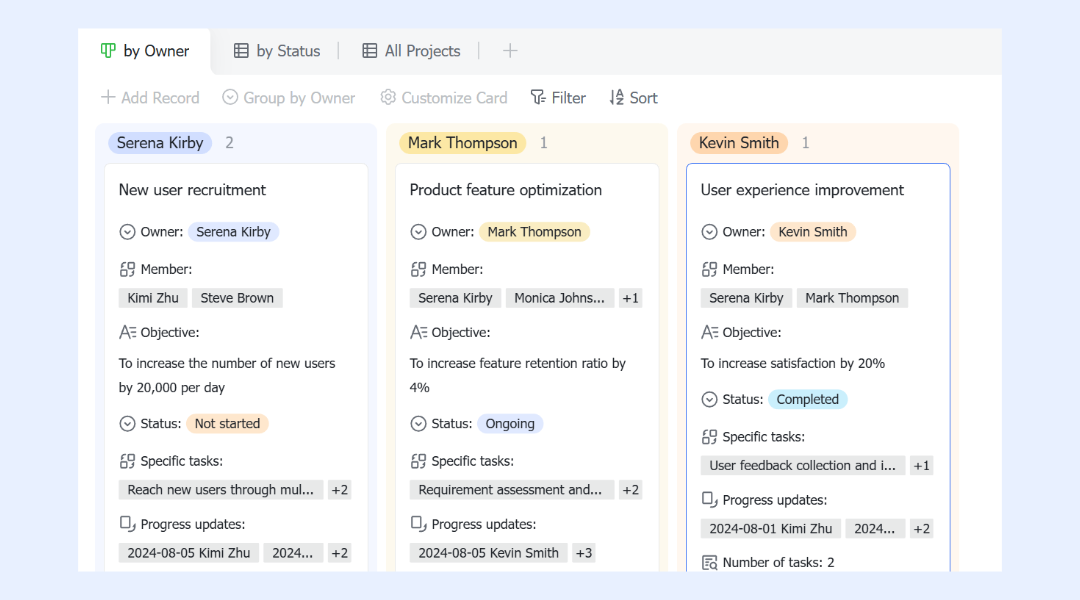The height and width of the screenshot is (600, 1080).
Task: Click Progress updates icon in User experience improvement card
Action: (x=709, y=500)
